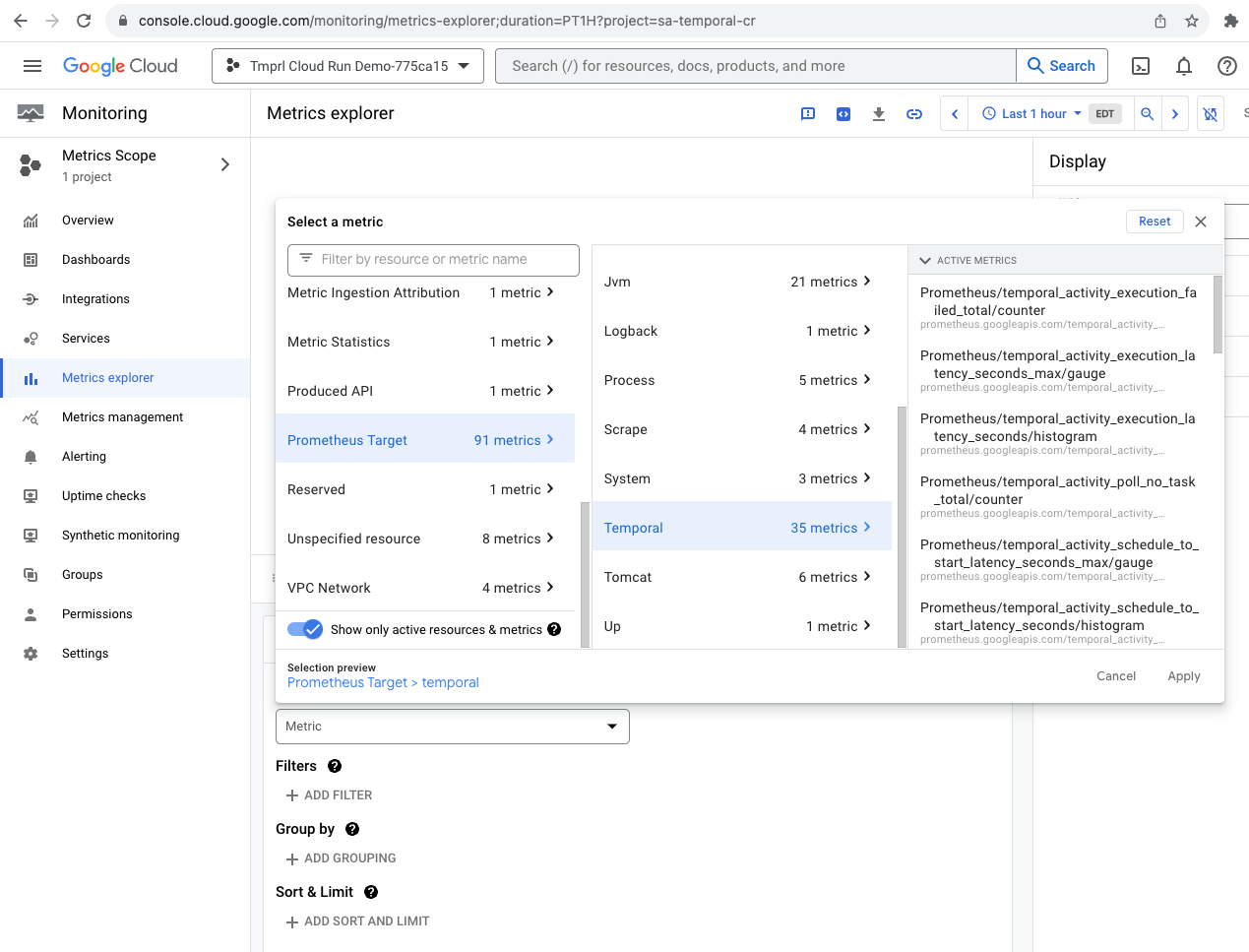This screenshot has width=1249, height=952.
Task: Expand the Metric Statistics resource
Action: (x=425, y=342)
